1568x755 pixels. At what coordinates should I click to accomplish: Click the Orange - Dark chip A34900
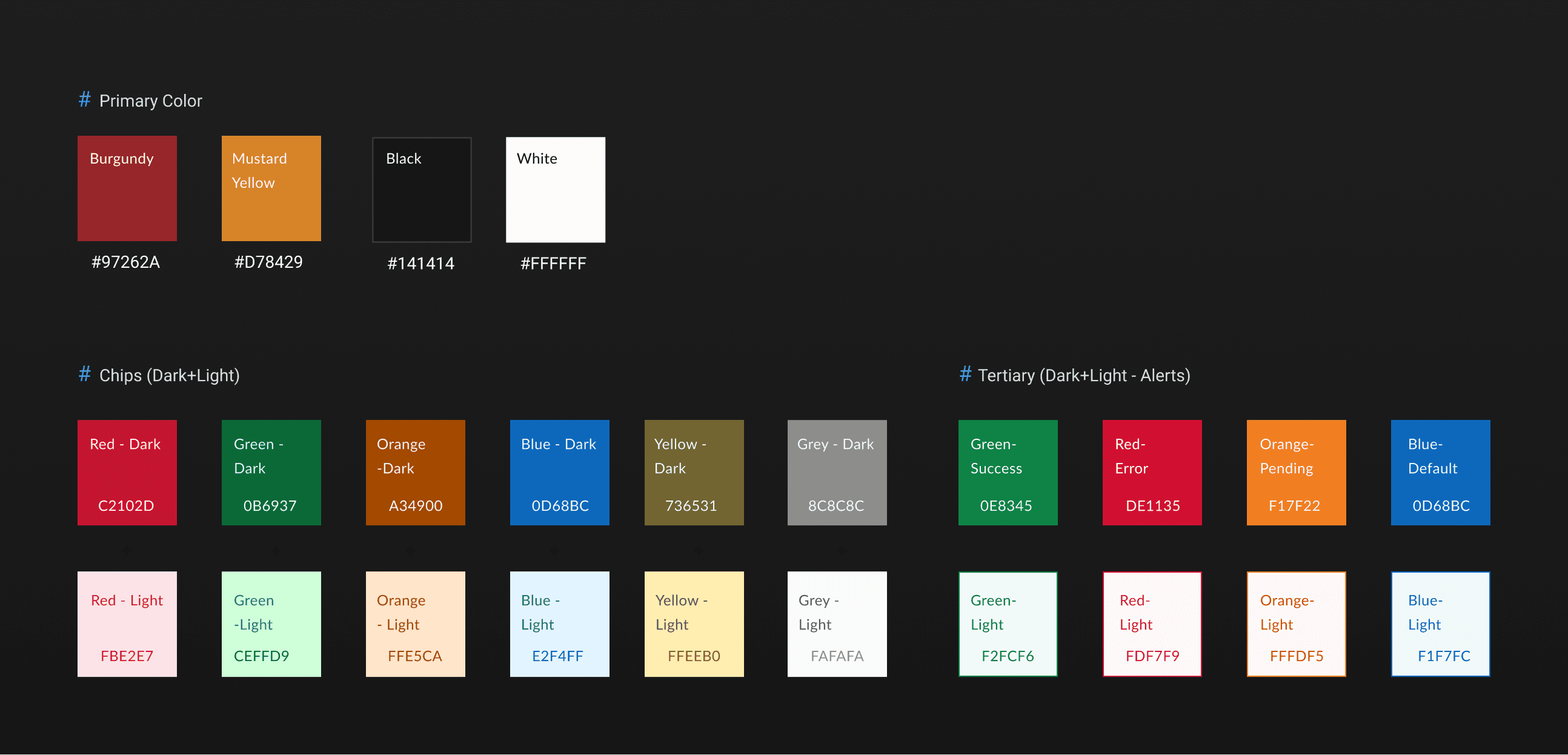pyautogui.click(x=415, y=472)
